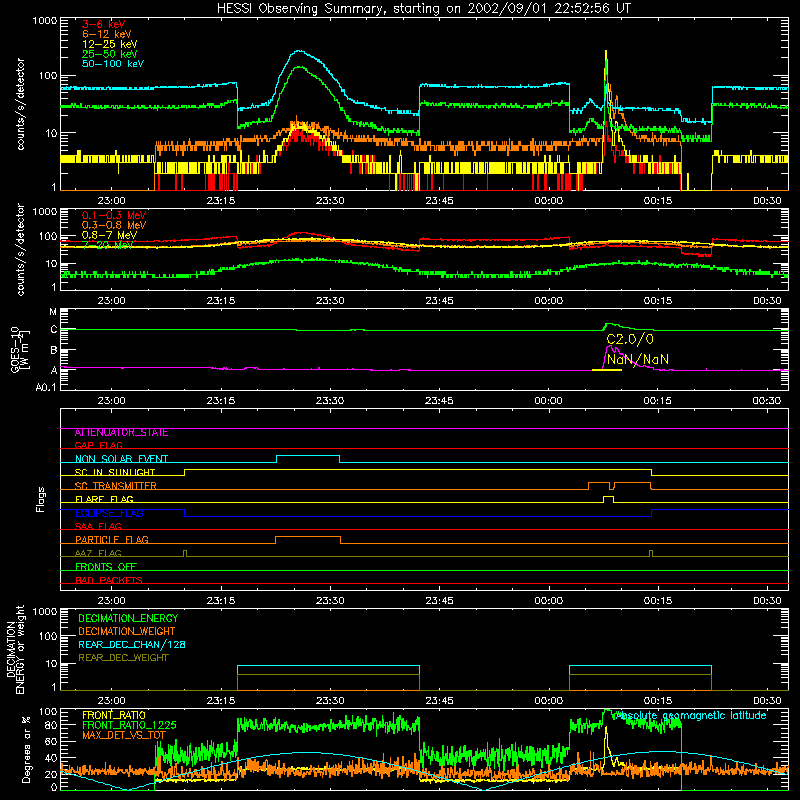Screen dimensions: 800x800
Task: Click the GAP_FLAG label
Action: pyautogui.click(x=98, y=445)
